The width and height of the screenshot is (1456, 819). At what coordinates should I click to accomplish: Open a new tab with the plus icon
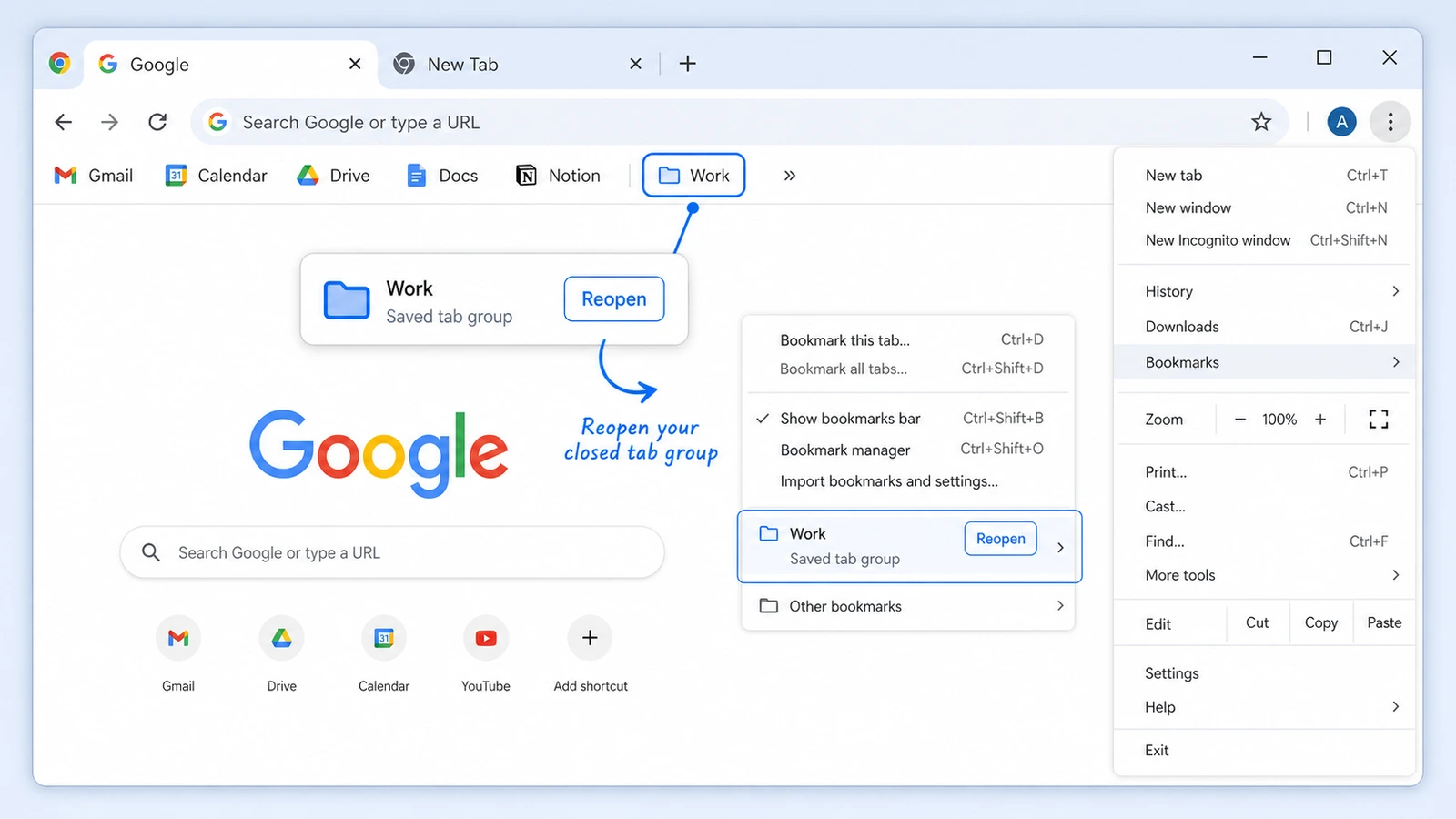click(688, 64)
